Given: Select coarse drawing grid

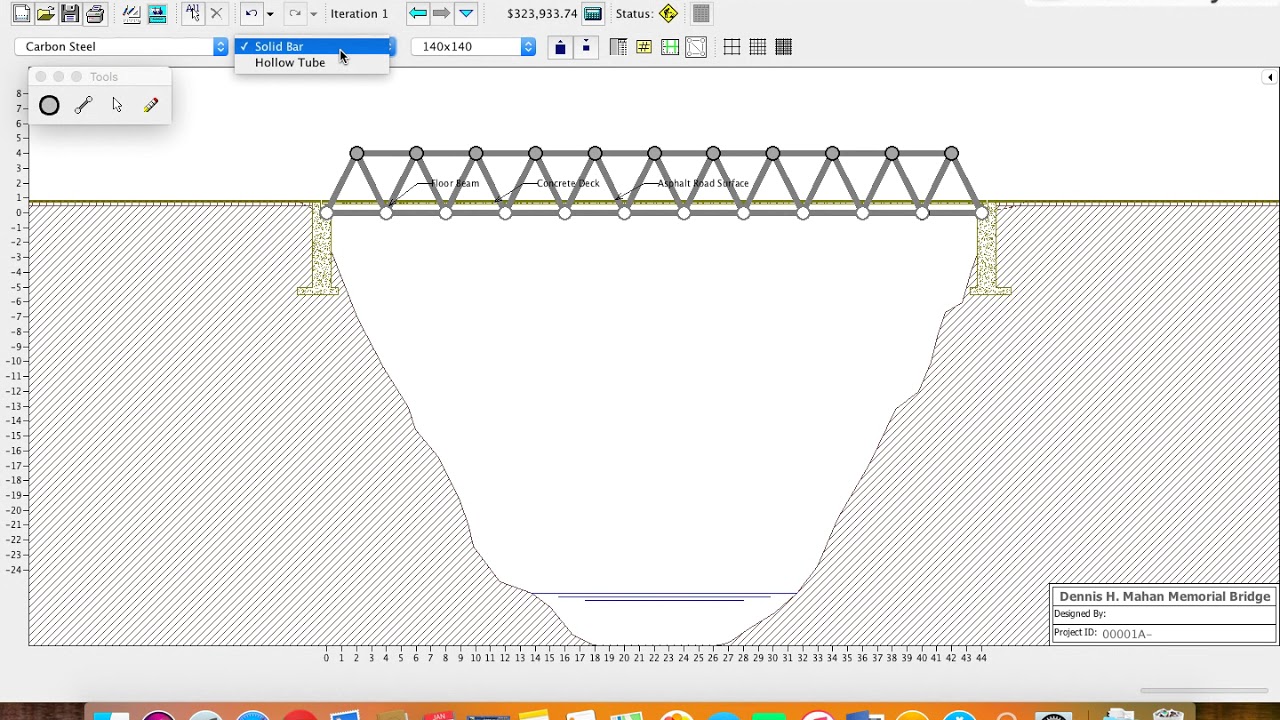Looking at the screenshot, I should [x=732, y=47].
